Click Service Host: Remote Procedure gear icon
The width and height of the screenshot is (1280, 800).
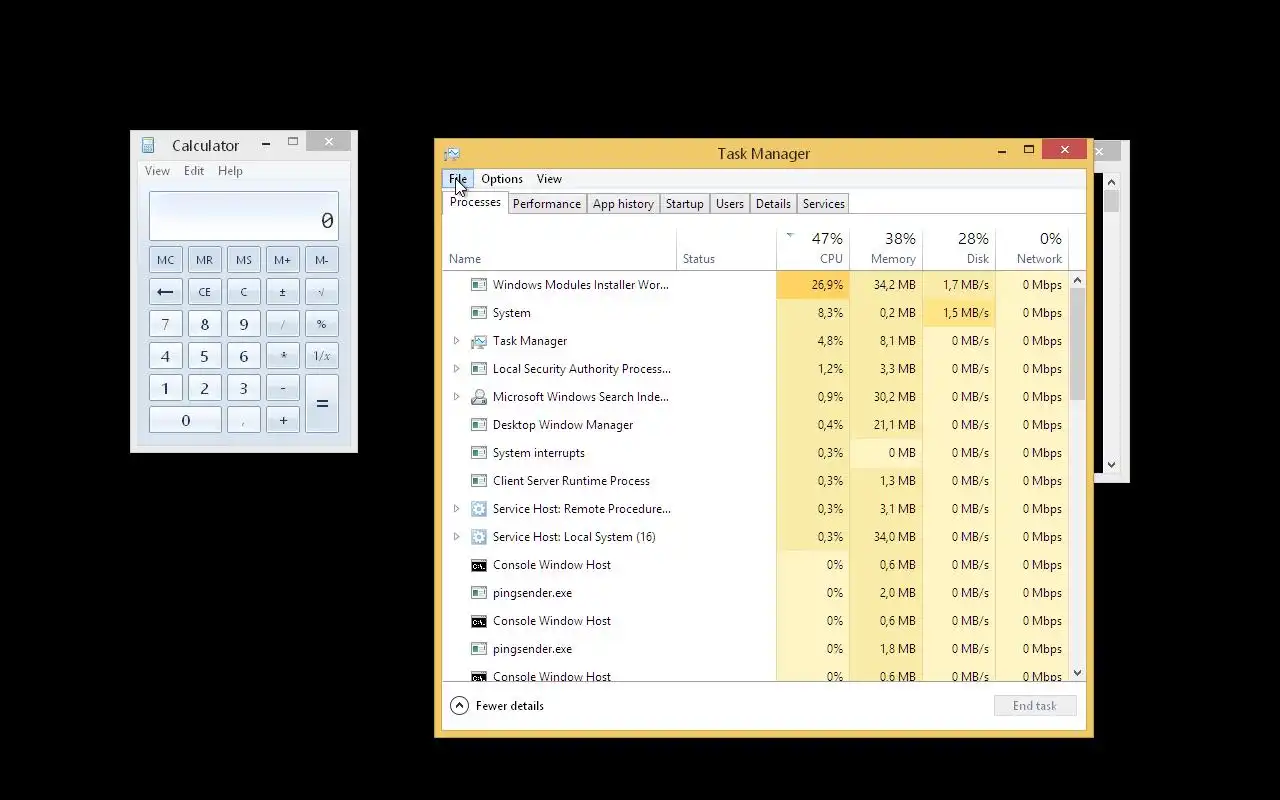(x=479, y=509)
